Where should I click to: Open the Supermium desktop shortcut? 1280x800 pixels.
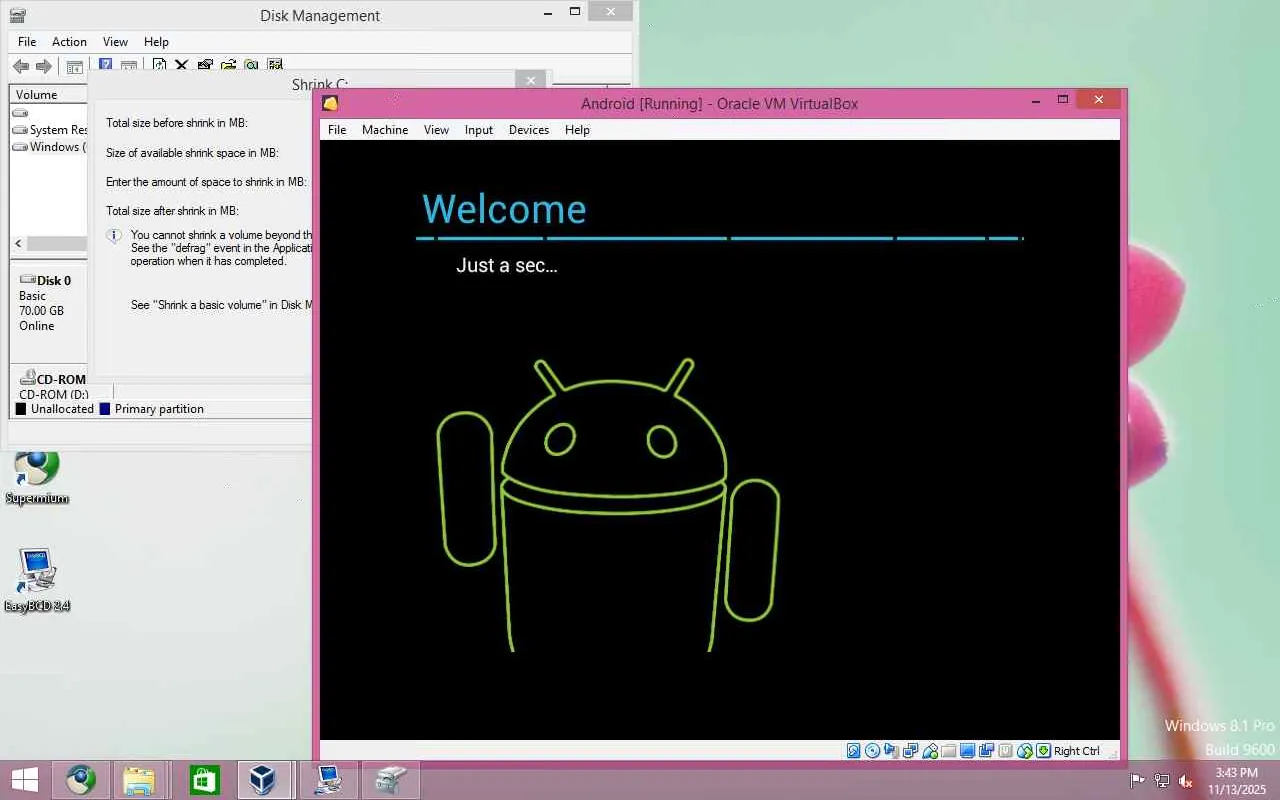click(37, 477)
